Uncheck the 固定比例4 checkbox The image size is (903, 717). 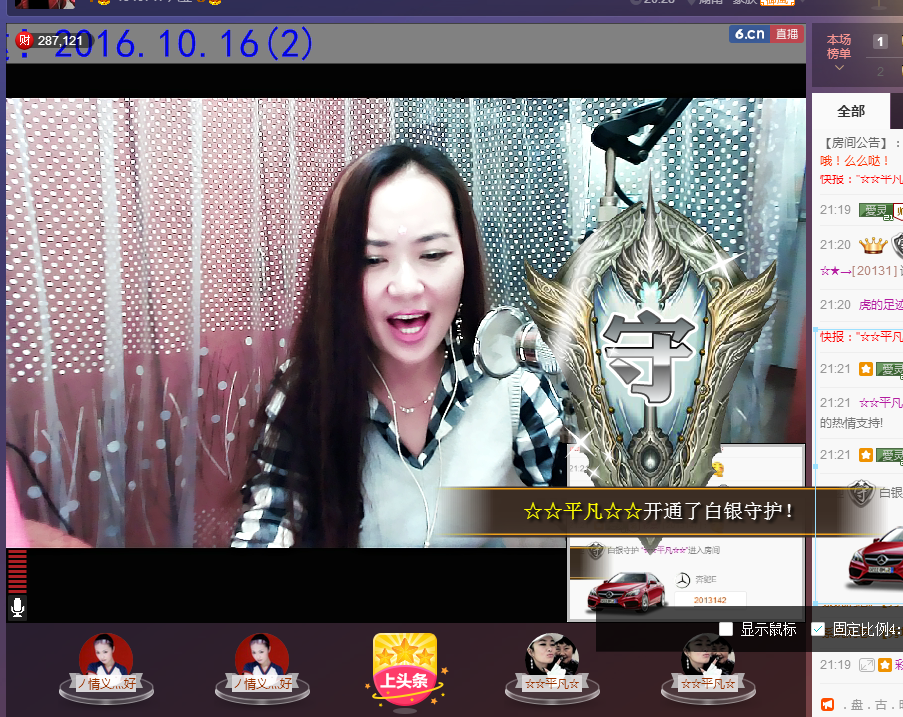[x=818, y=629]
